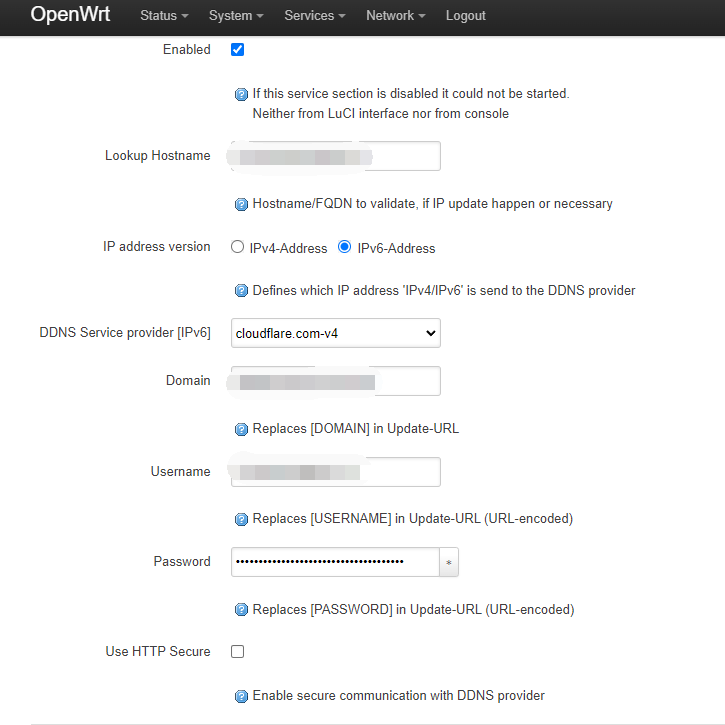Click the Logout link

coord(466,16)
